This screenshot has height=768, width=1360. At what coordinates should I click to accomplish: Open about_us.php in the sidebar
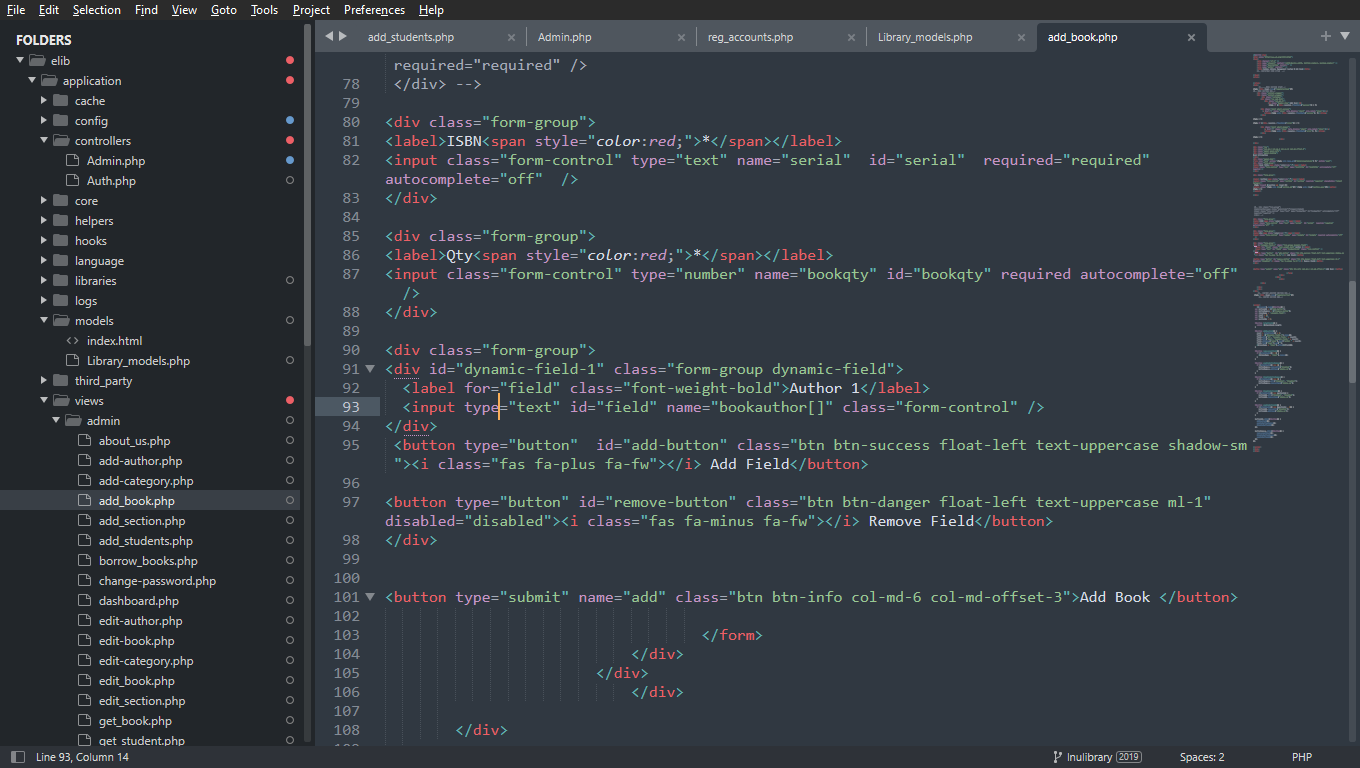(x=134, y=440)
